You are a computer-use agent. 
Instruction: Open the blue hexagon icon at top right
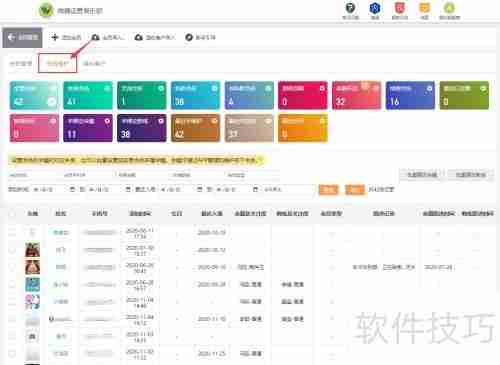(x=375, y=8)
